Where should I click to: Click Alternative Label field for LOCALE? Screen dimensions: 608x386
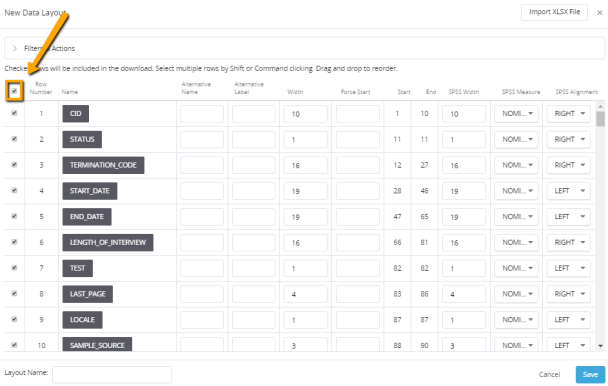(x=254, y=320)
